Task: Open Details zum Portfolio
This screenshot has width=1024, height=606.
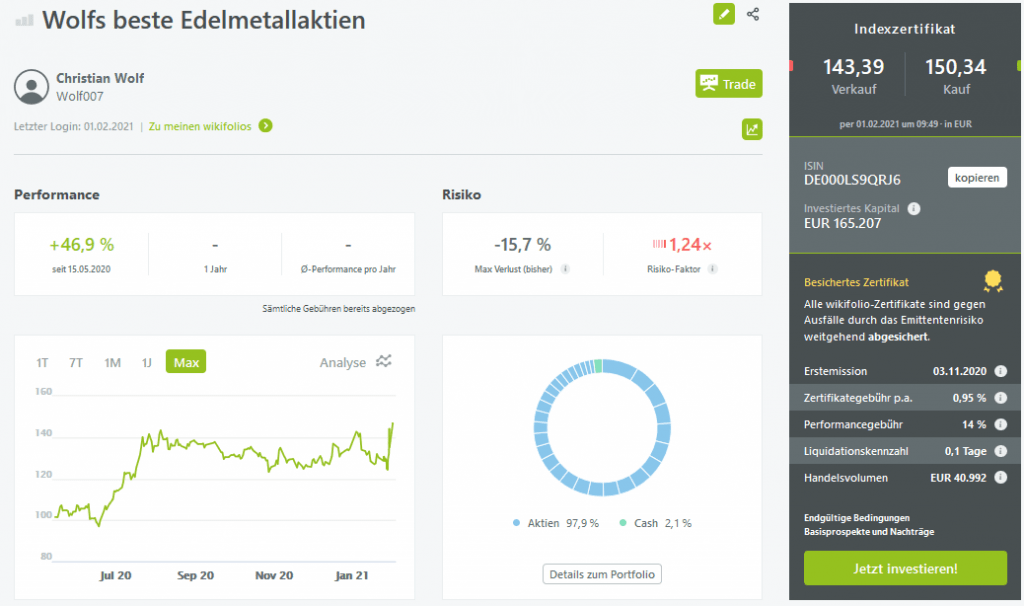Action: (x=602, y=574)
